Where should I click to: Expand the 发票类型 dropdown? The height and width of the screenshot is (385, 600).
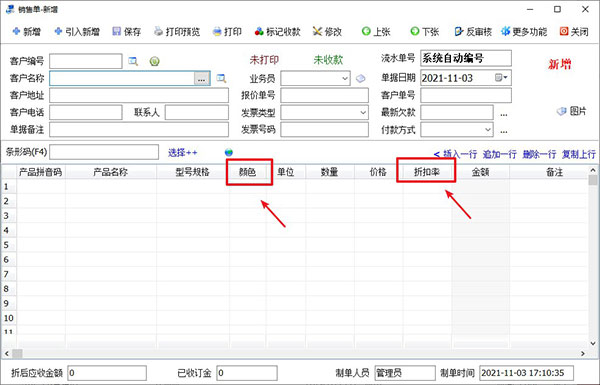pos(363,113)
